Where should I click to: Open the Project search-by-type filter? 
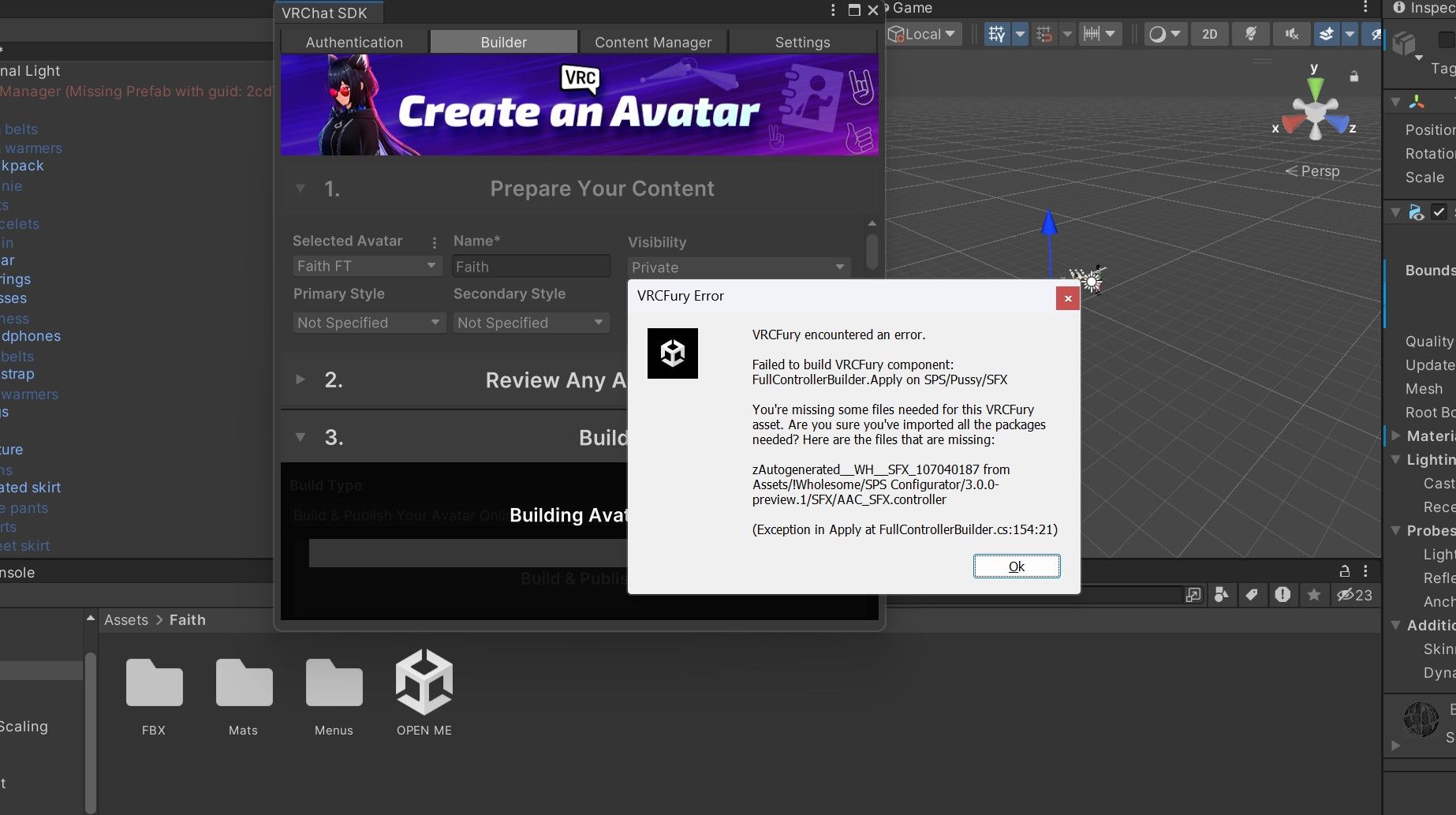1221,595
